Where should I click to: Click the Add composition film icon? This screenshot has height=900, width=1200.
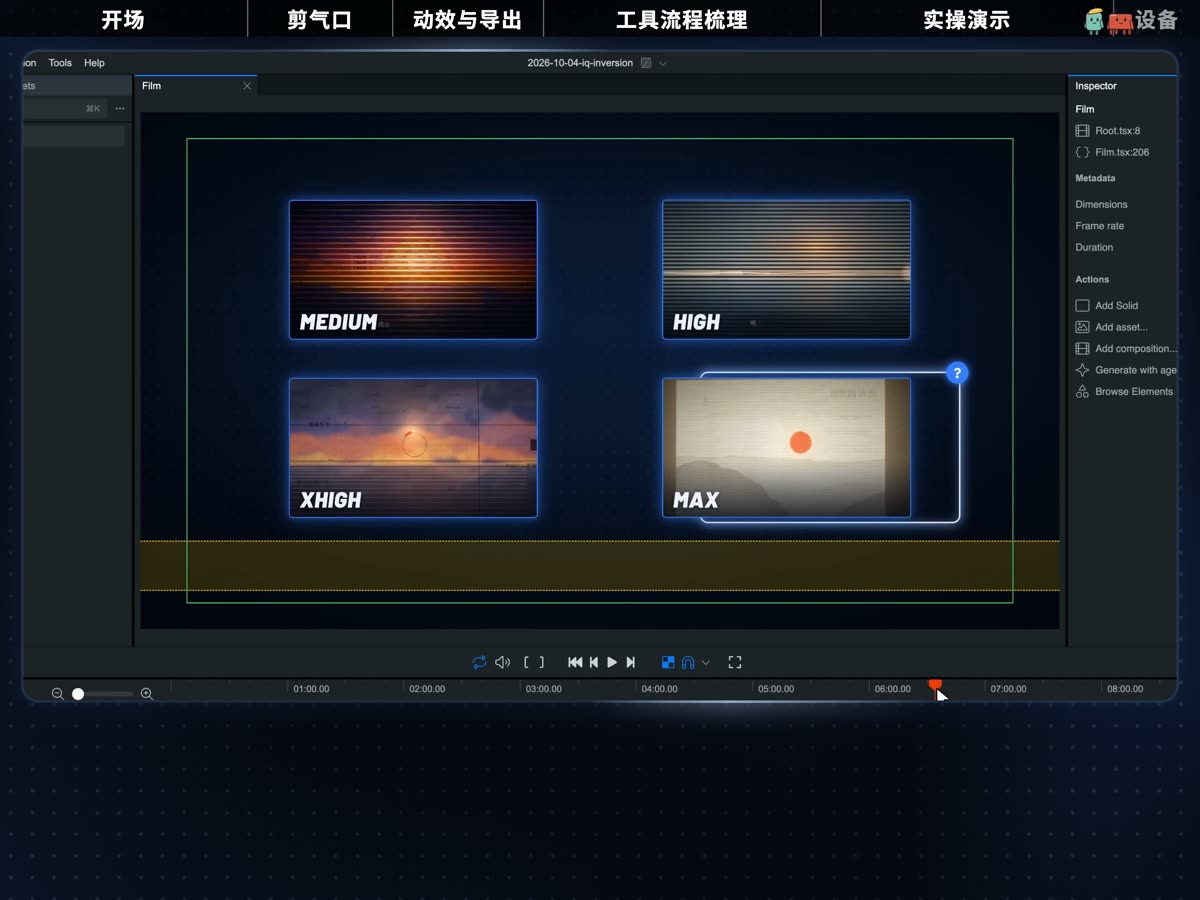coord(1082,349)
